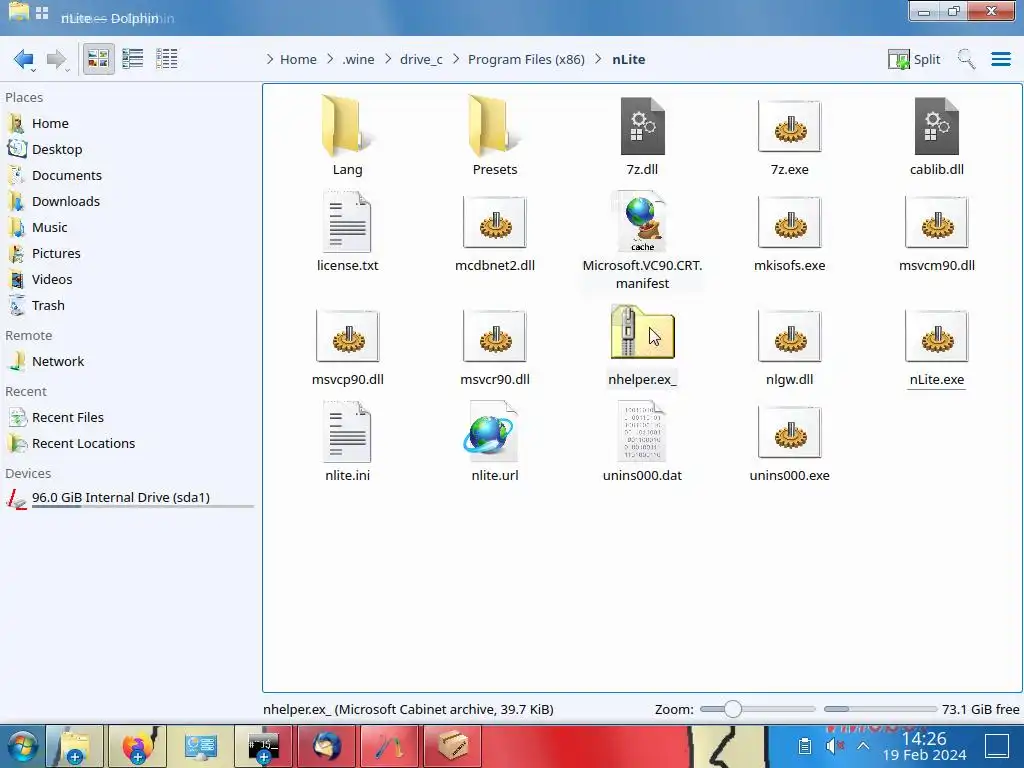Select the nlite.ini file
Viewport: 1024px width, 768px height.
[347, 441]
